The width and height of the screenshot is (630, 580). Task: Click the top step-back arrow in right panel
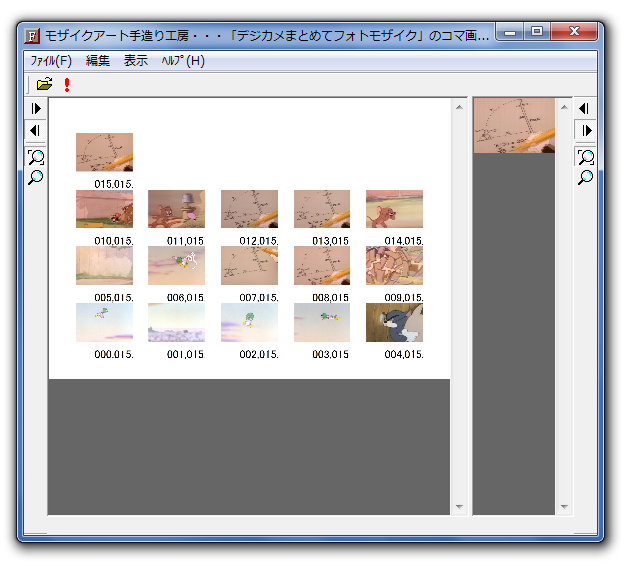click(585, 108)
